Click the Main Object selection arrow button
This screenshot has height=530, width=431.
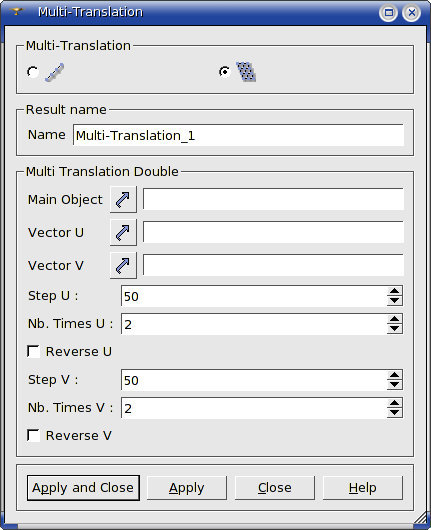point(123,199)
